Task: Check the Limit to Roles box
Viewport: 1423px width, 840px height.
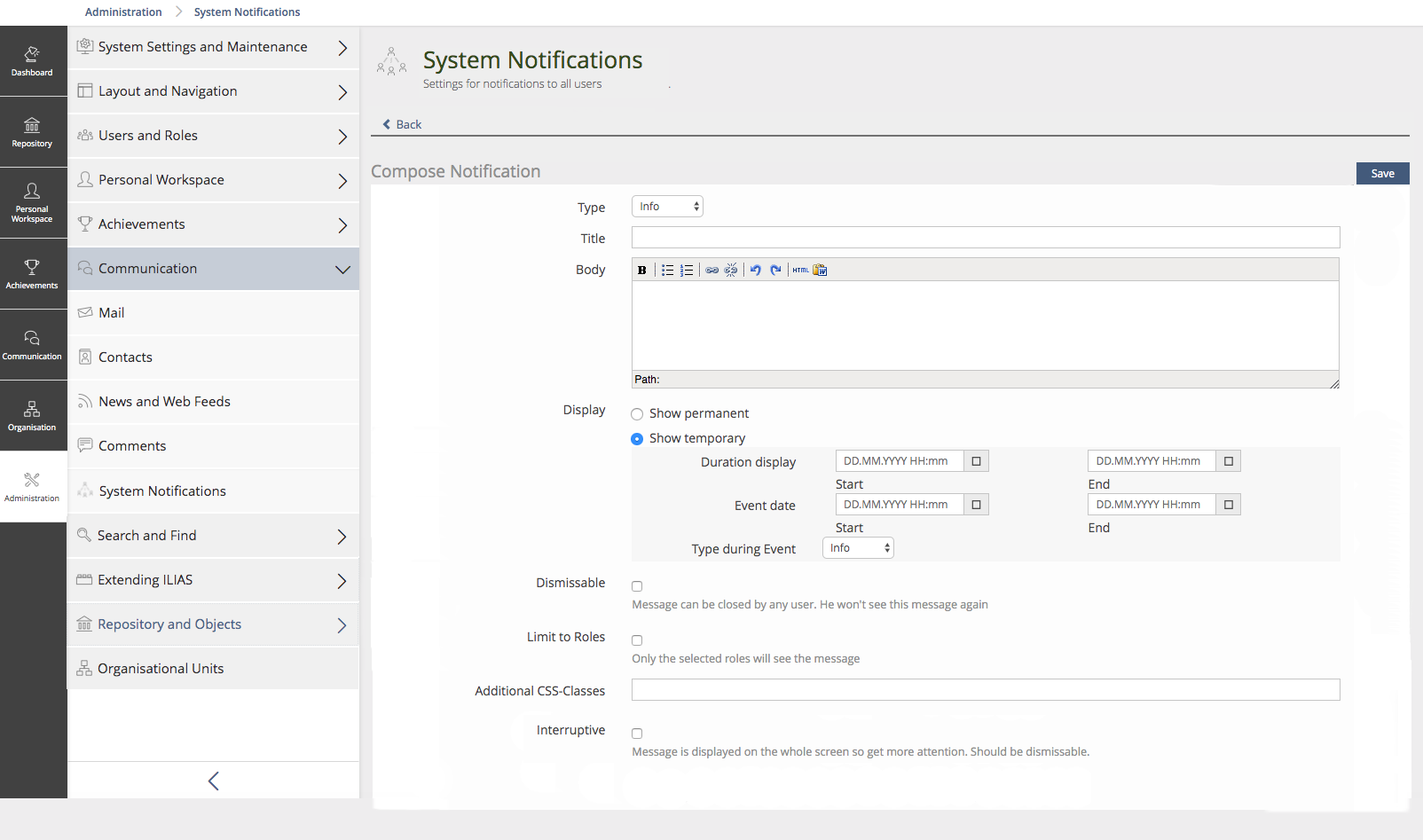Action: (x=637, y=640)
